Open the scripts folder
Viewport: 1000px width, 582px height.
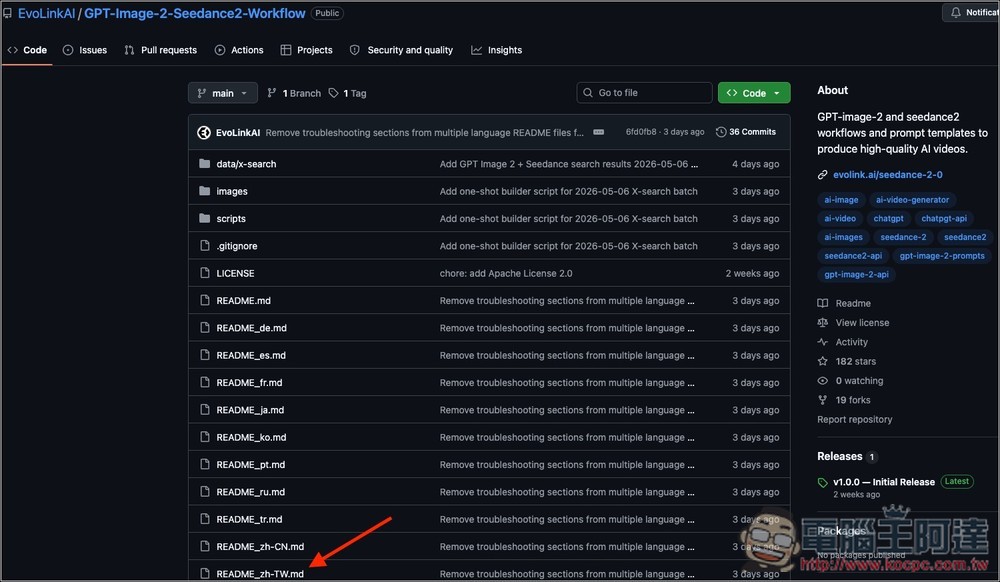231,219
